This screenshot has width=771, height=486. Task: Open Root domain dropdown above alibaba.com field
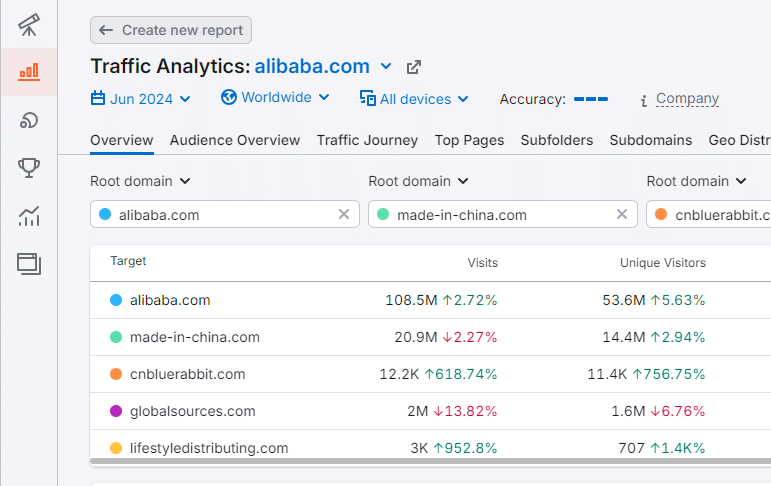pyautogui.click(x=140, y=181)
